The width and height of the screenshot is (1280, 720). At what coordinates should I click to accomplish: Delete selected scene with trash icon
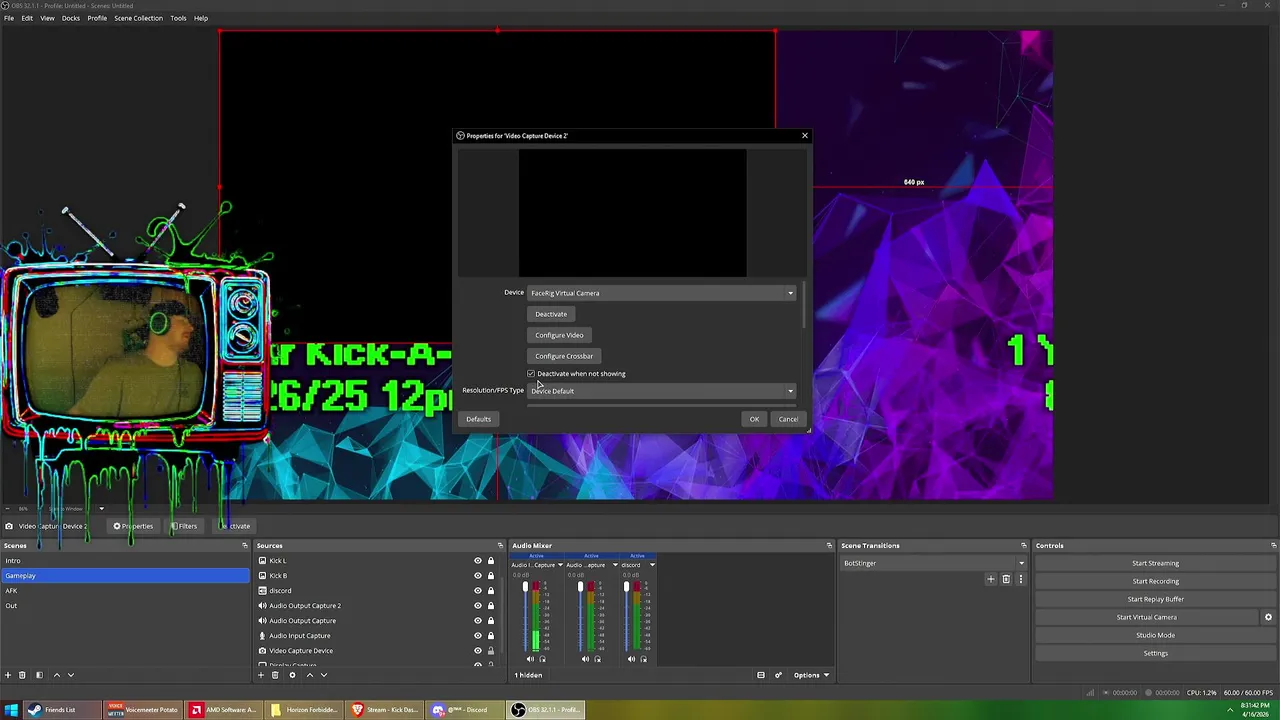click(x=22, y=675)
